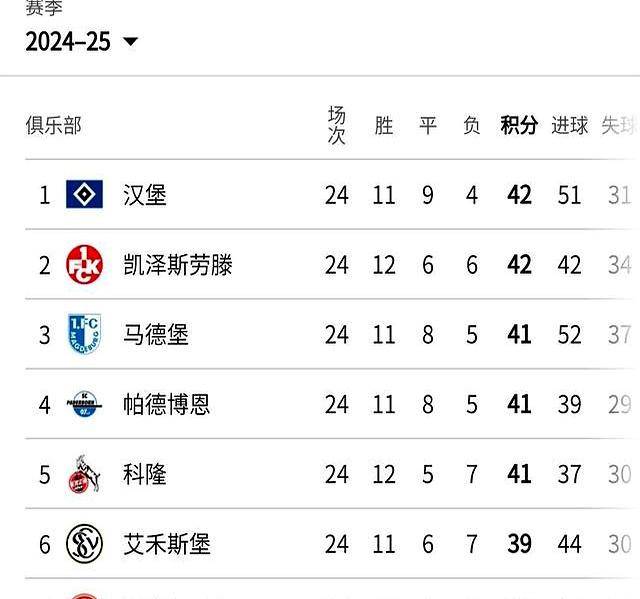The width and height of the screenshot is (640, 599).
Task: Open the 2024–25 season dropdown
Action: pos(82,41)
